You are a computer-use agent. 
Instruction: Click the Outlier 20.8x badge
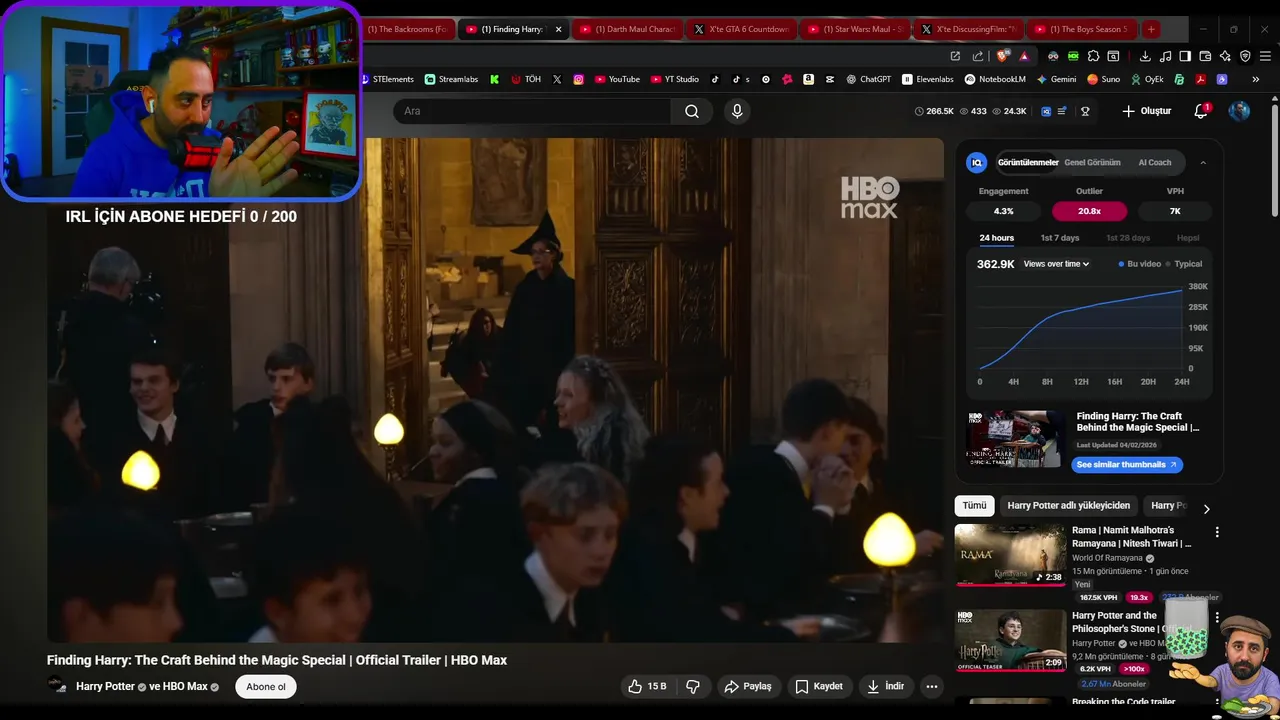pyautogui.click(x=1089, y=211)
